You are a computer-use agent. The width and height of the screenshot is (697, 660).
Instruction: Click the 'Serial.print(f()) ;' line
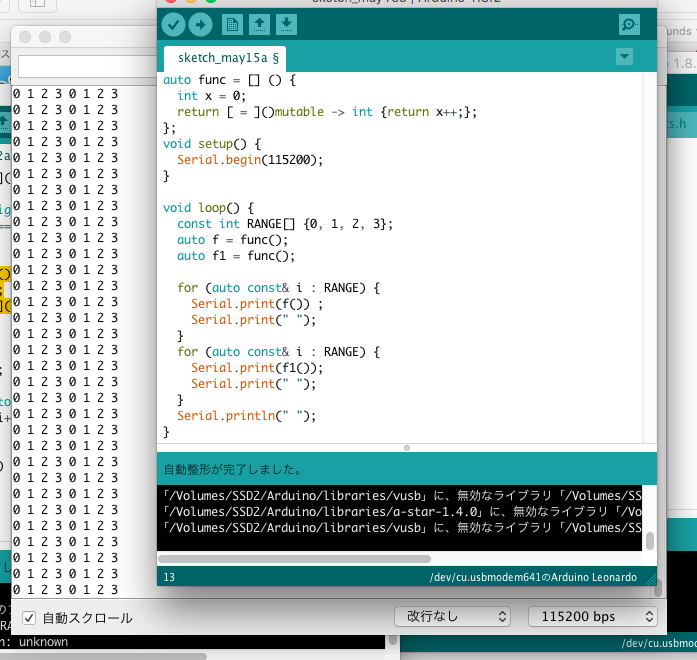point(257,304)
